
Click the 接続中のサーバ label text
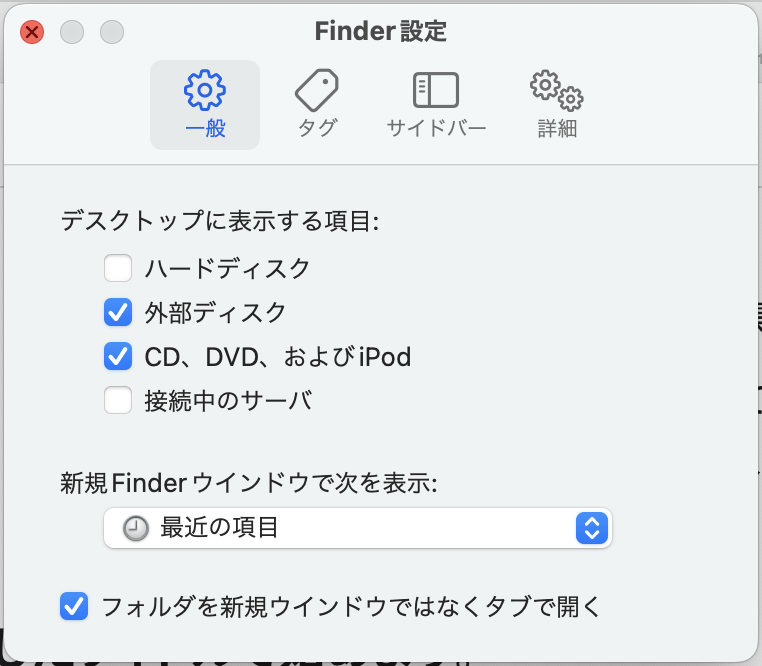(229, 401)
